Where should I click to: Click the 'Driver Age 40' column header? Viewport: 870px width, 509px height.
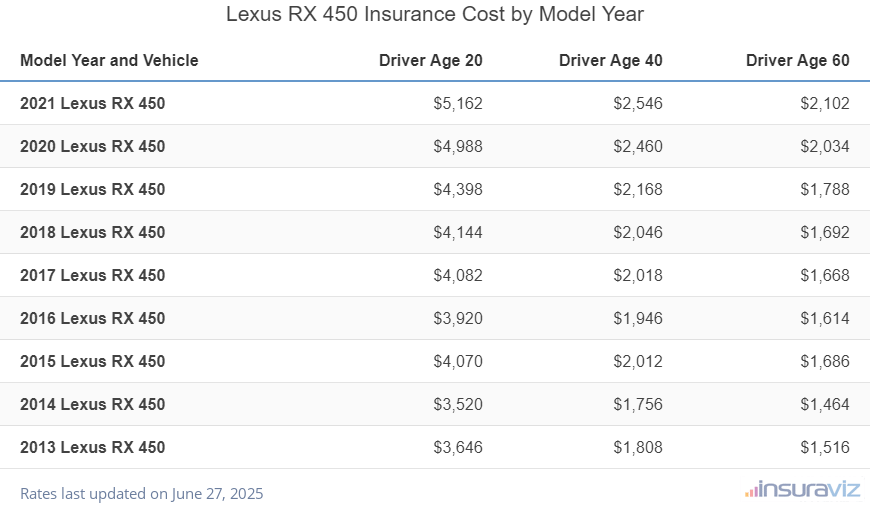(610, 60)
